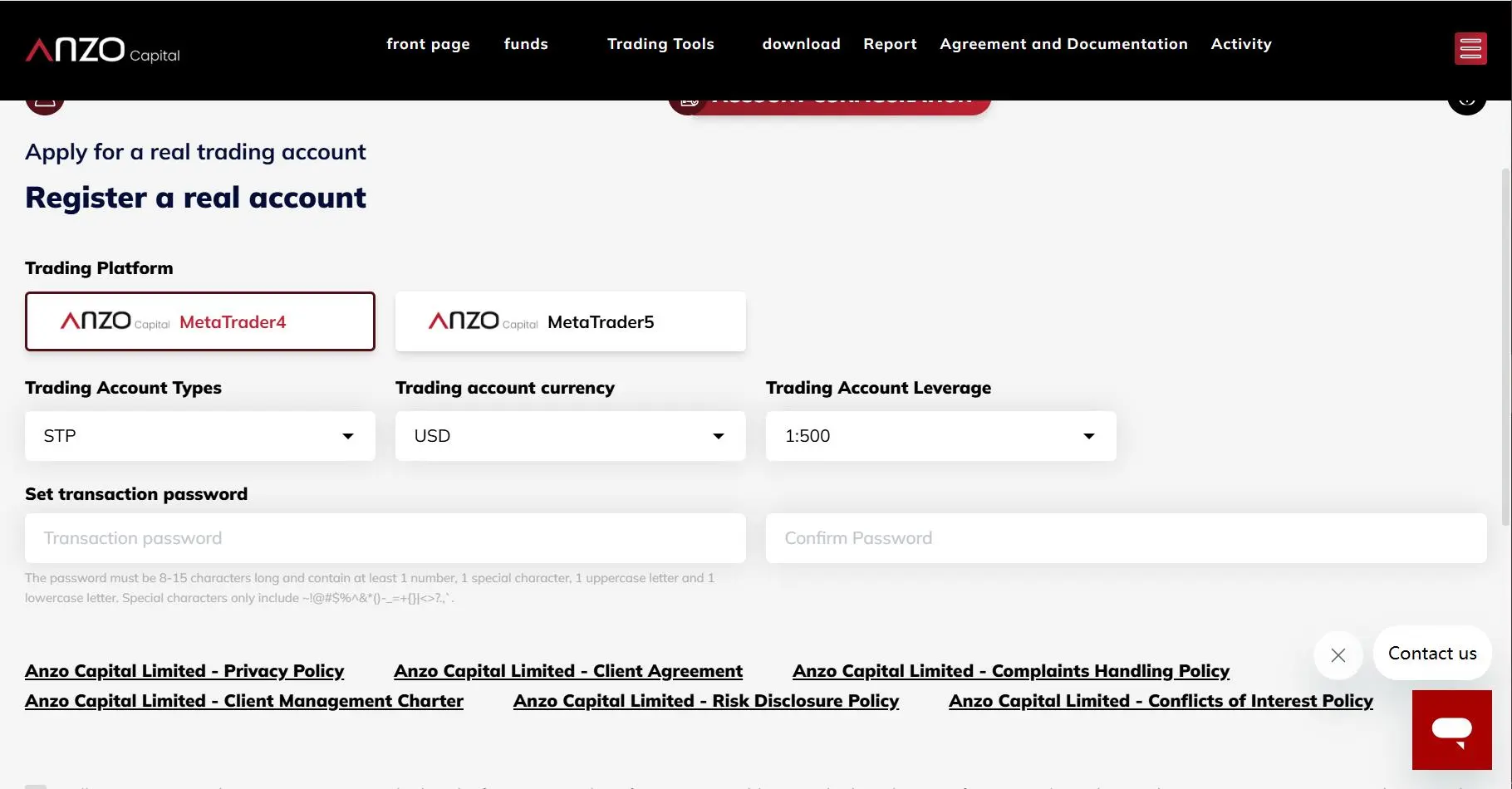This screenshot has width=1512, height=789.
Task: Select the MetaTrader5 platform
Action: coord(571,321)
